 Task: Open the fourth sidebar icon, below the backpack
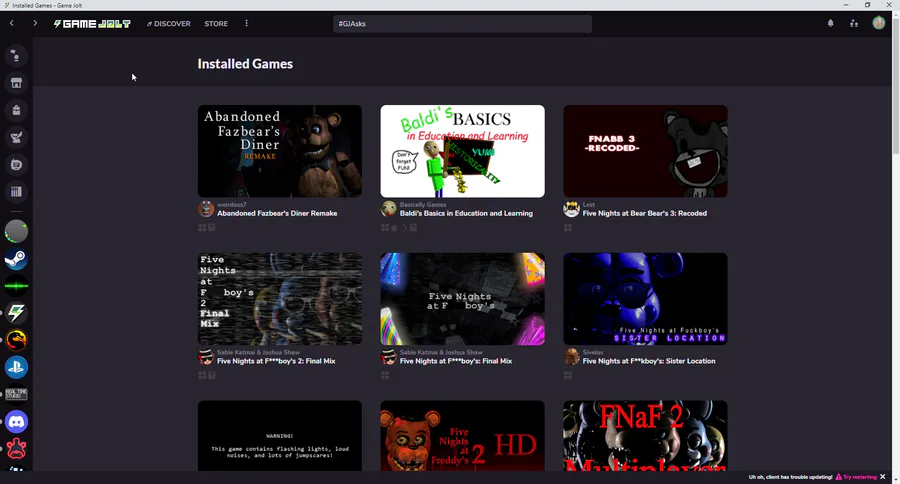16,137
